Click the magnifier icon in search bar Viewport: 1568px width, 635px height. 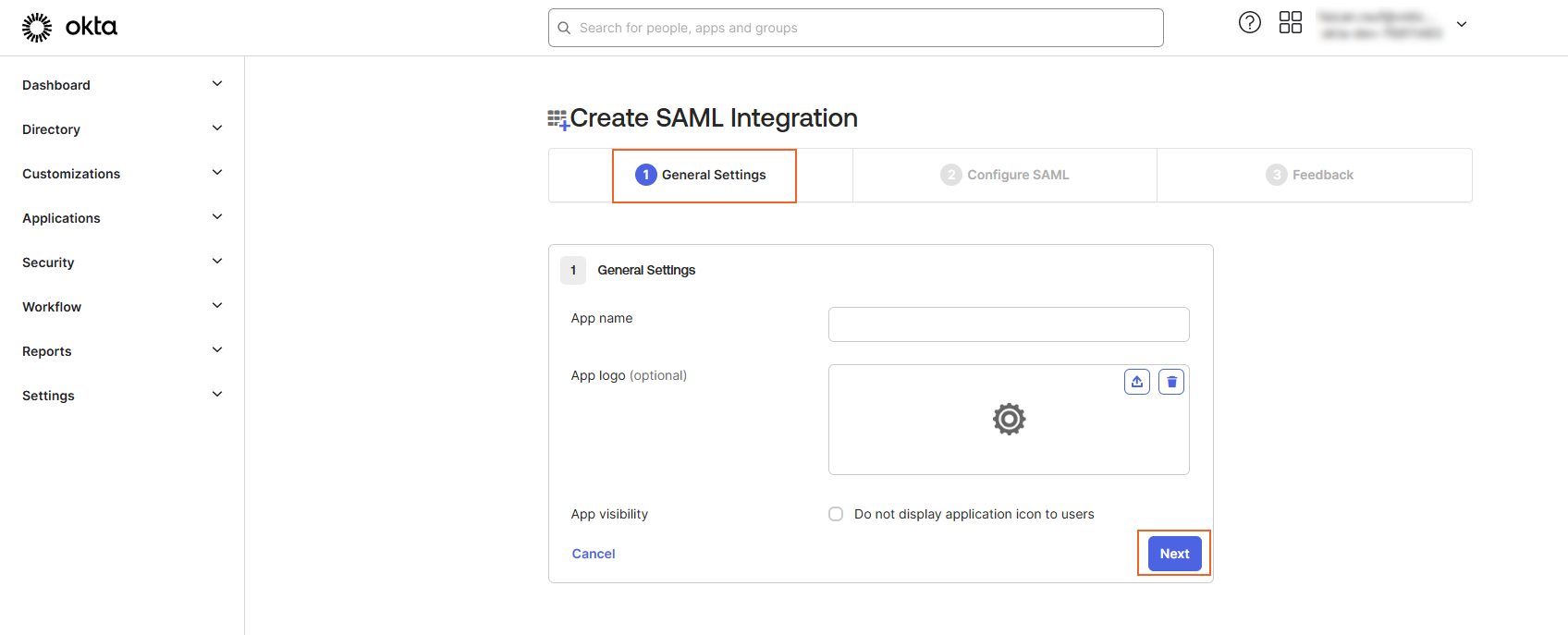564,28
